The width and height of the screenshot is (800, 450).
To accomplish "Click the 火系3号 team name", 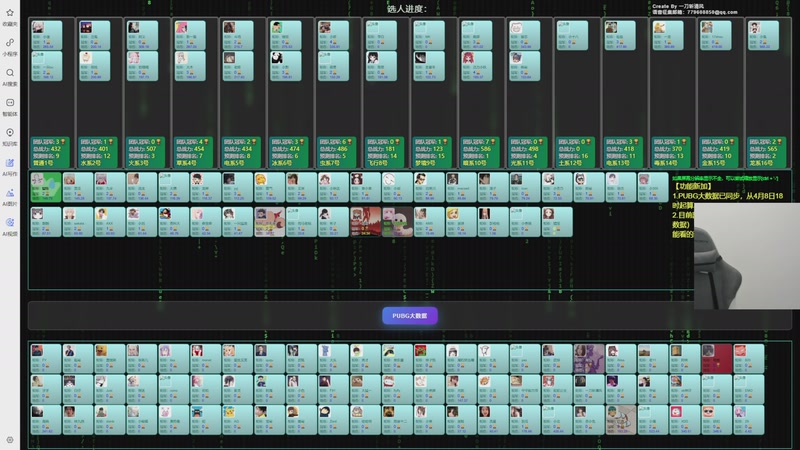I will pyautogui.click(x=138, y=163).
